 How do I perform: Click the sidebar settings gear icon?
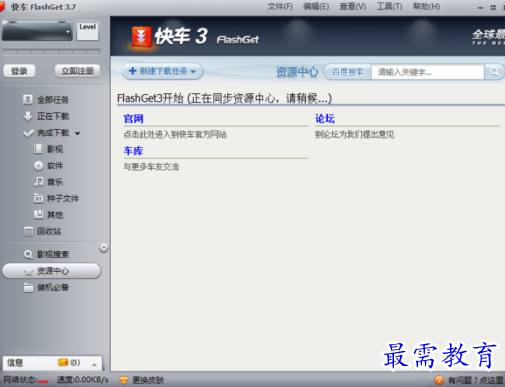[x=104, y=248]
